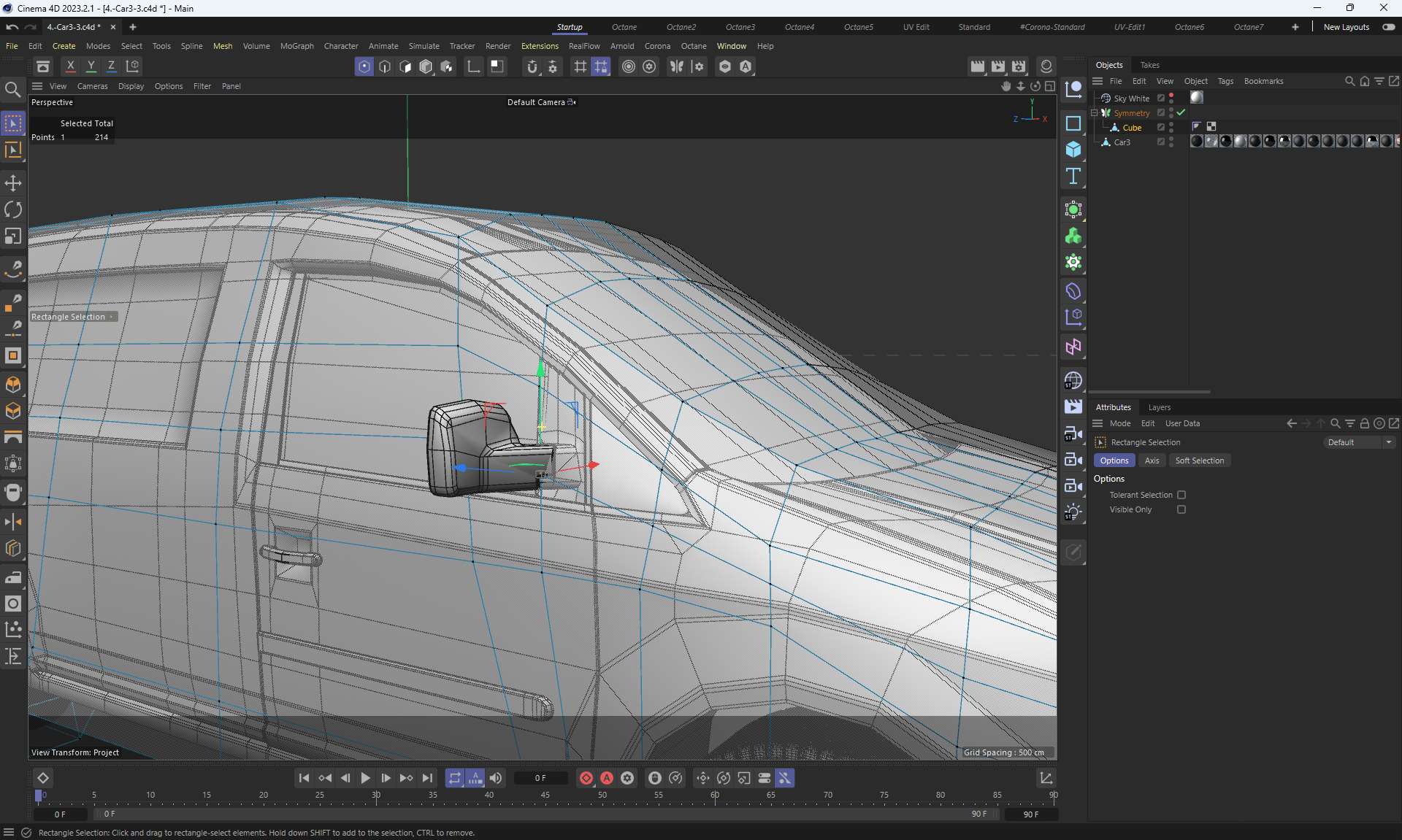This screenshot has width=1402, height=840.
Task: Click the Text spline icon
Action: (1073, 176)
